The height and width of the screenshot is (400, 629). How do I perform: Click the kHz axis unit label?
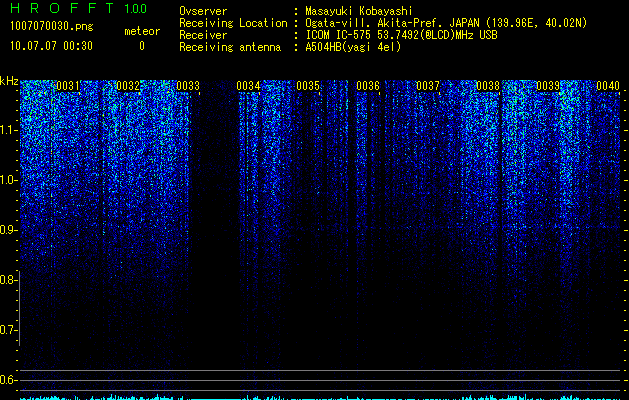pyautogui.click(x=9, y=81)
